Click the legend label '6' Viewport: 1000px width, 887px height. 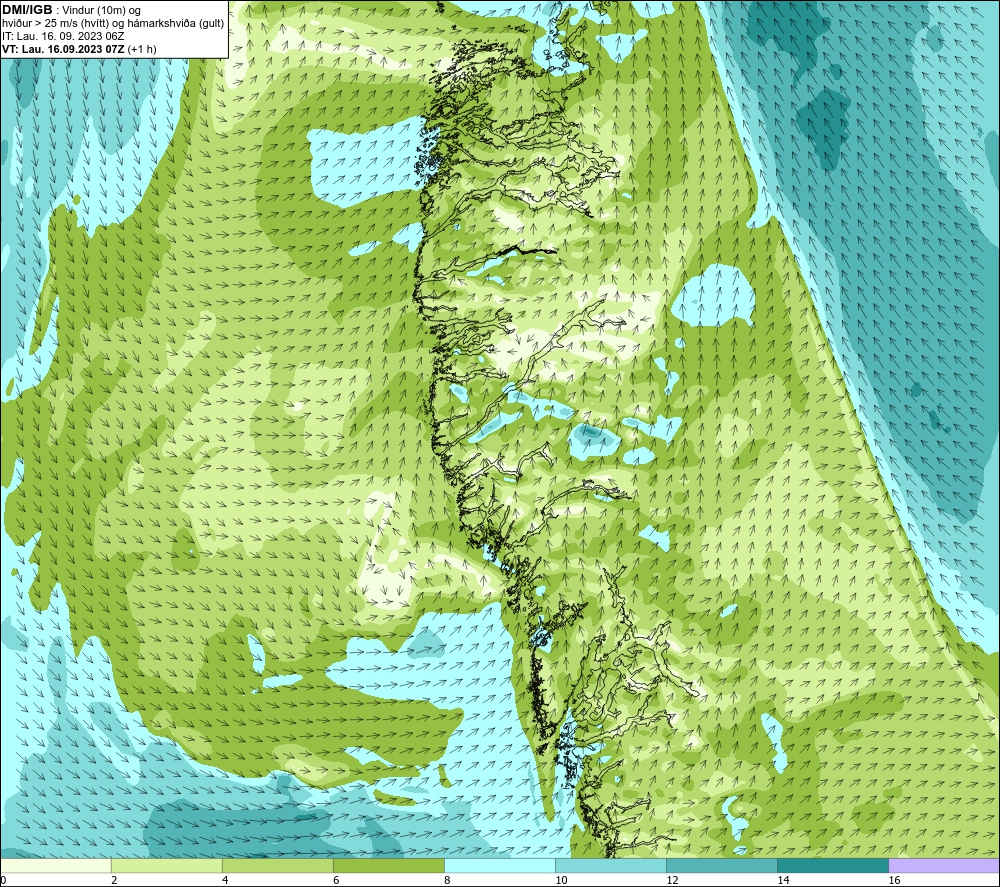pyautogui.click(x=336, y=881)
